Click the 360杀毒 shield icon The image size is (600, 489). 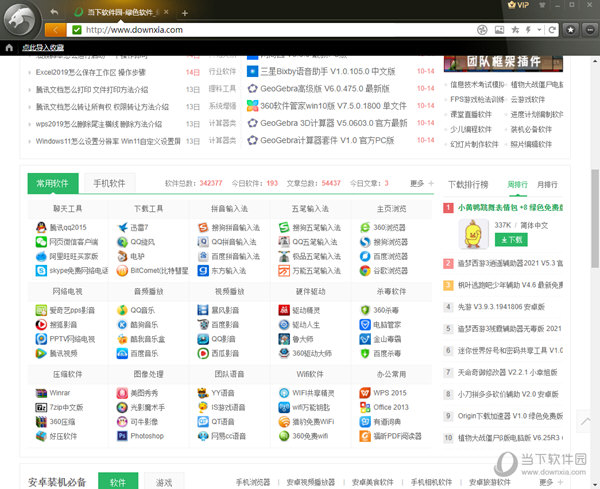365,310
